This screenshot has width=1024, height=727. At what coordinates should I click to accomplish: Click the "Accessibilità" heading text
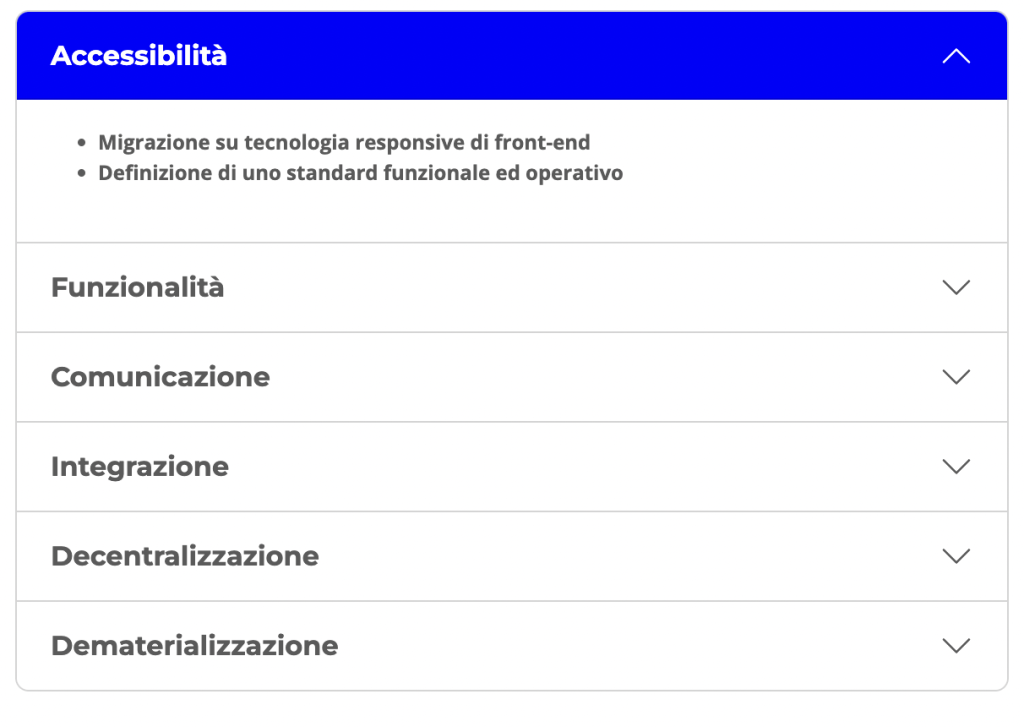(139, 56)
